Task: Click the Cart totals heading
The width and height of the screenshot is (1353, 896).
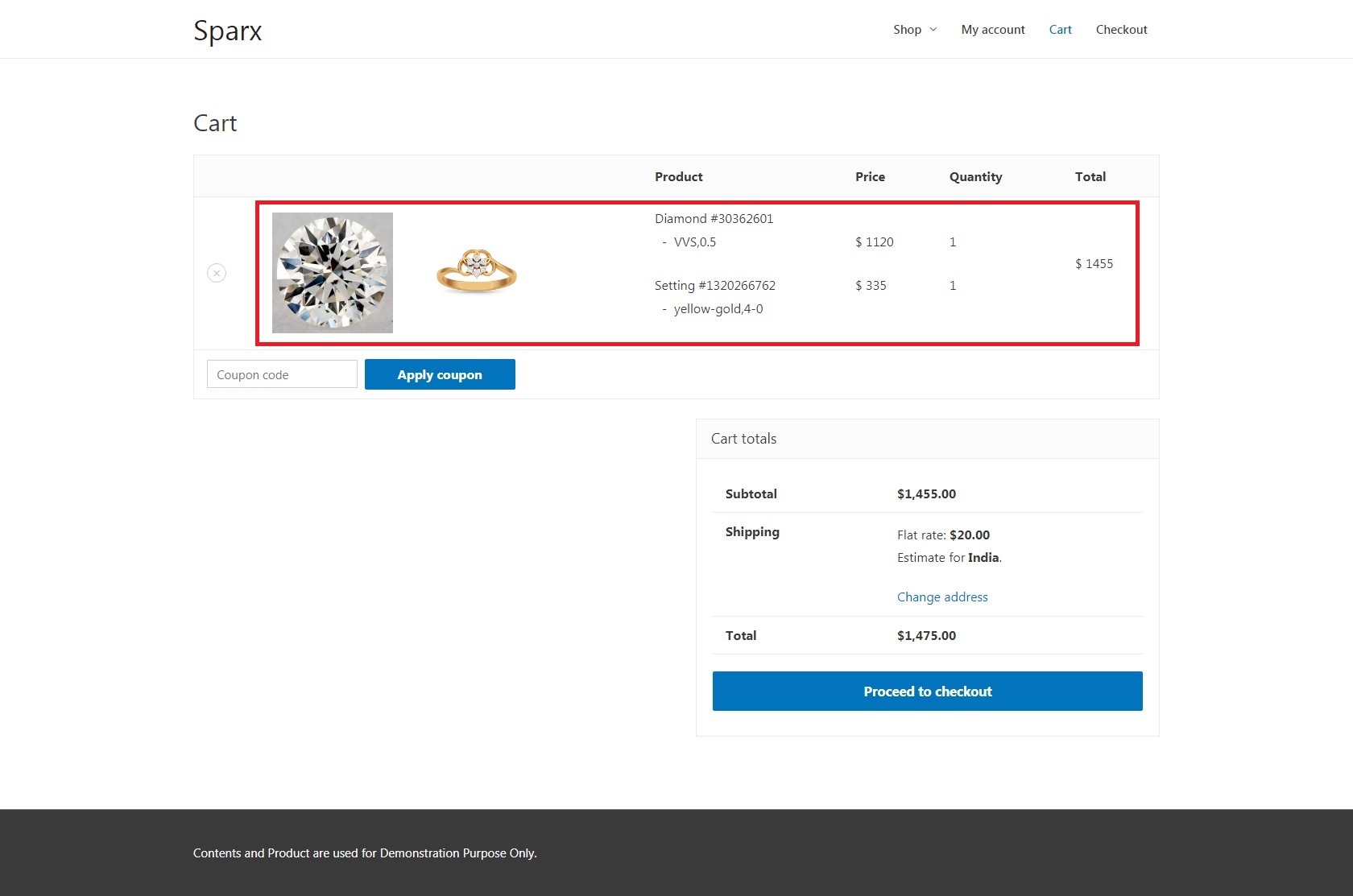Action: pos(743,439)
